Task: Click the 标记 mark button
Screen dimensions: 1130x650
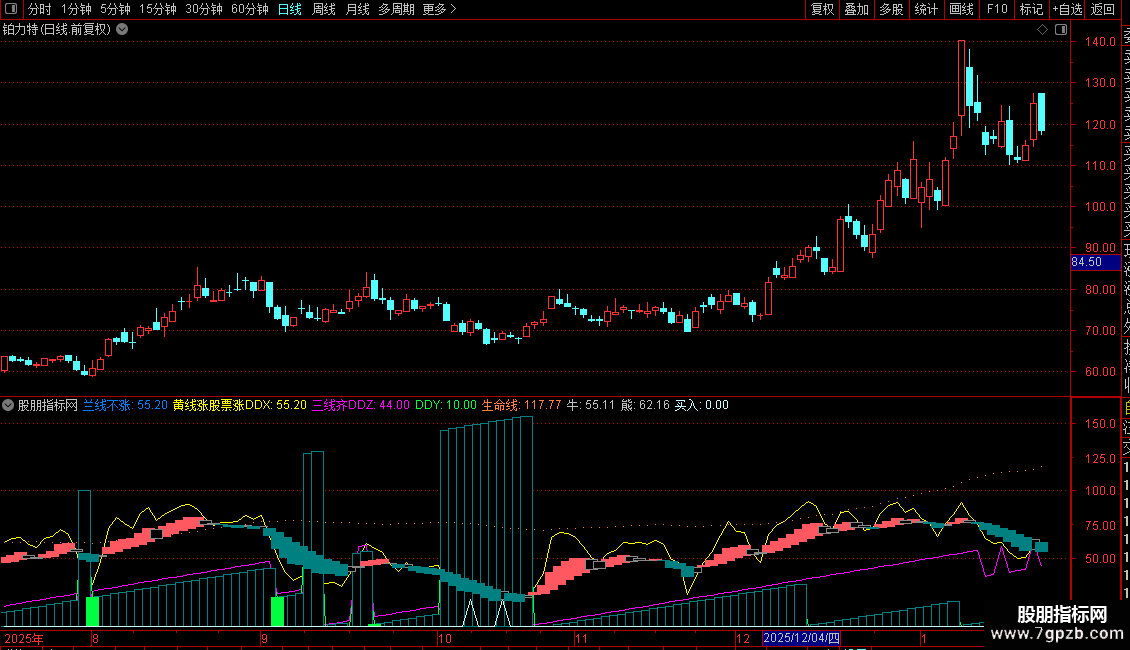Action: (1031, 9)
